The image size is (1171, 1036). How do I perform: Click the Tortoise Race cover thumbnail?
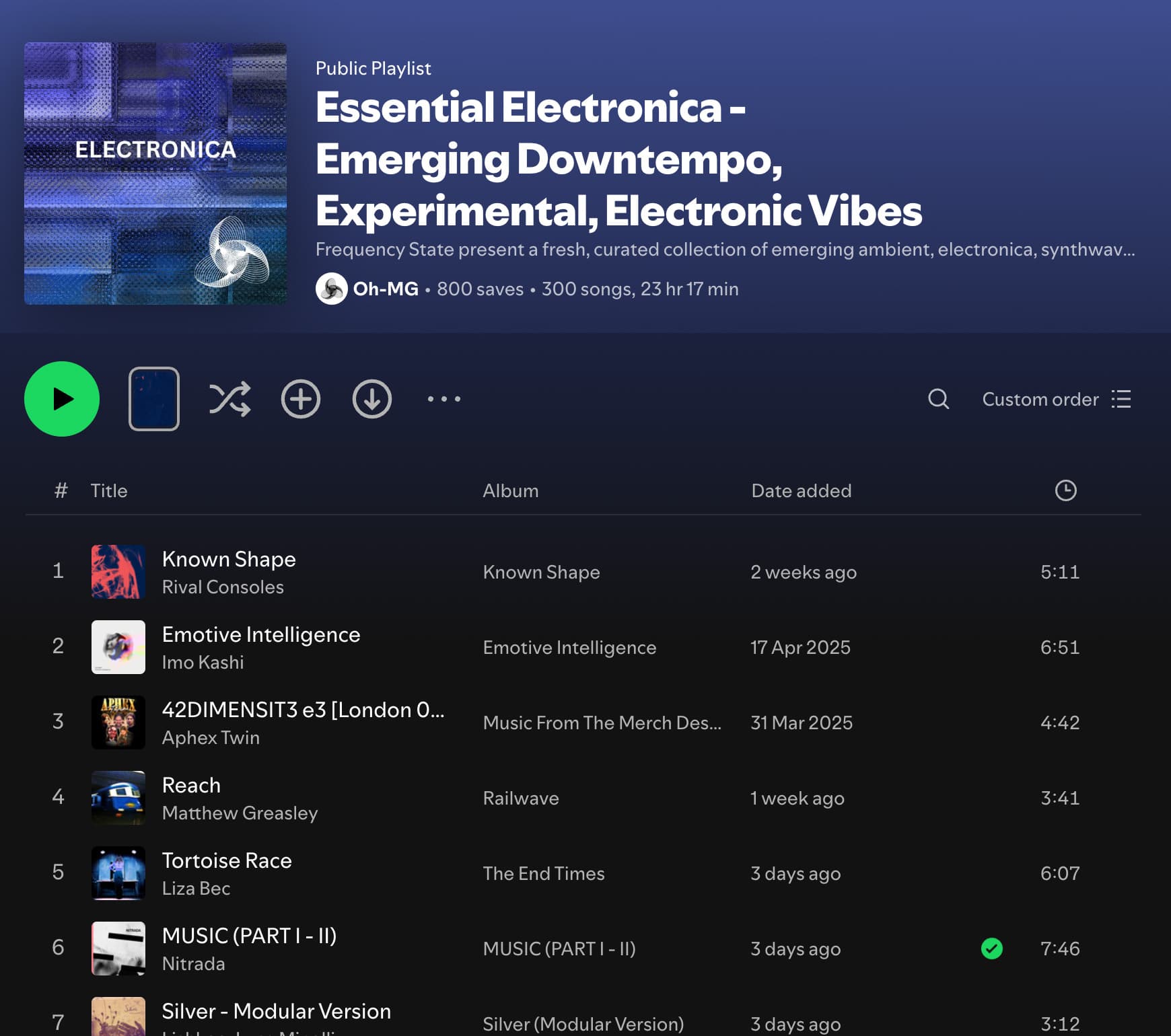pos(118,873)
